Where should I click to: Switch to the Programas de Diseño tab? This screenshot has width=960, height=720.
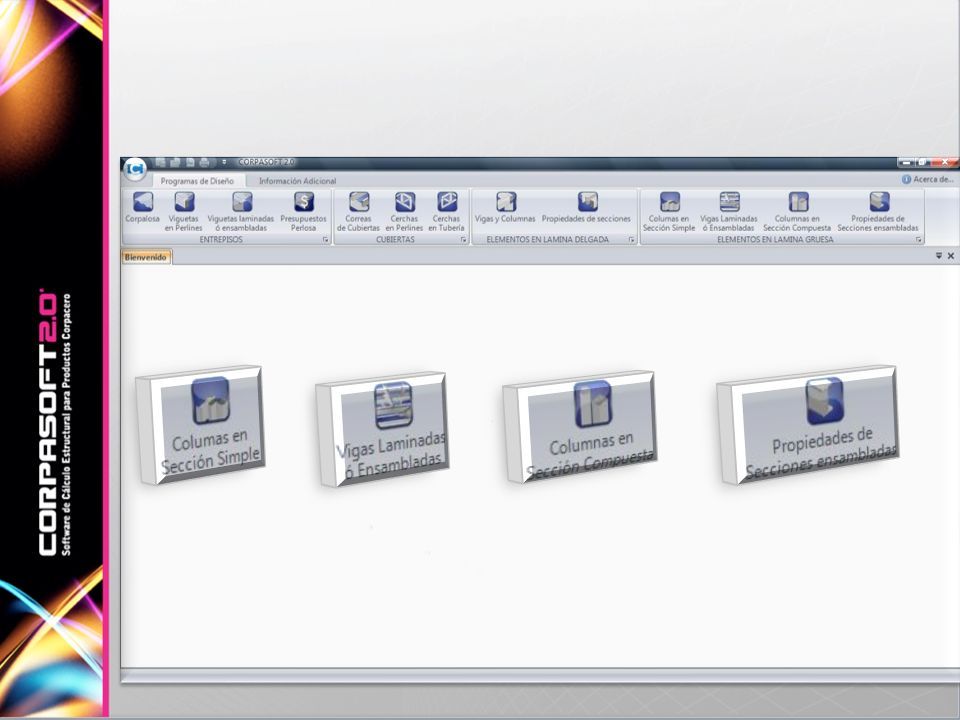(x=197, y=181)
